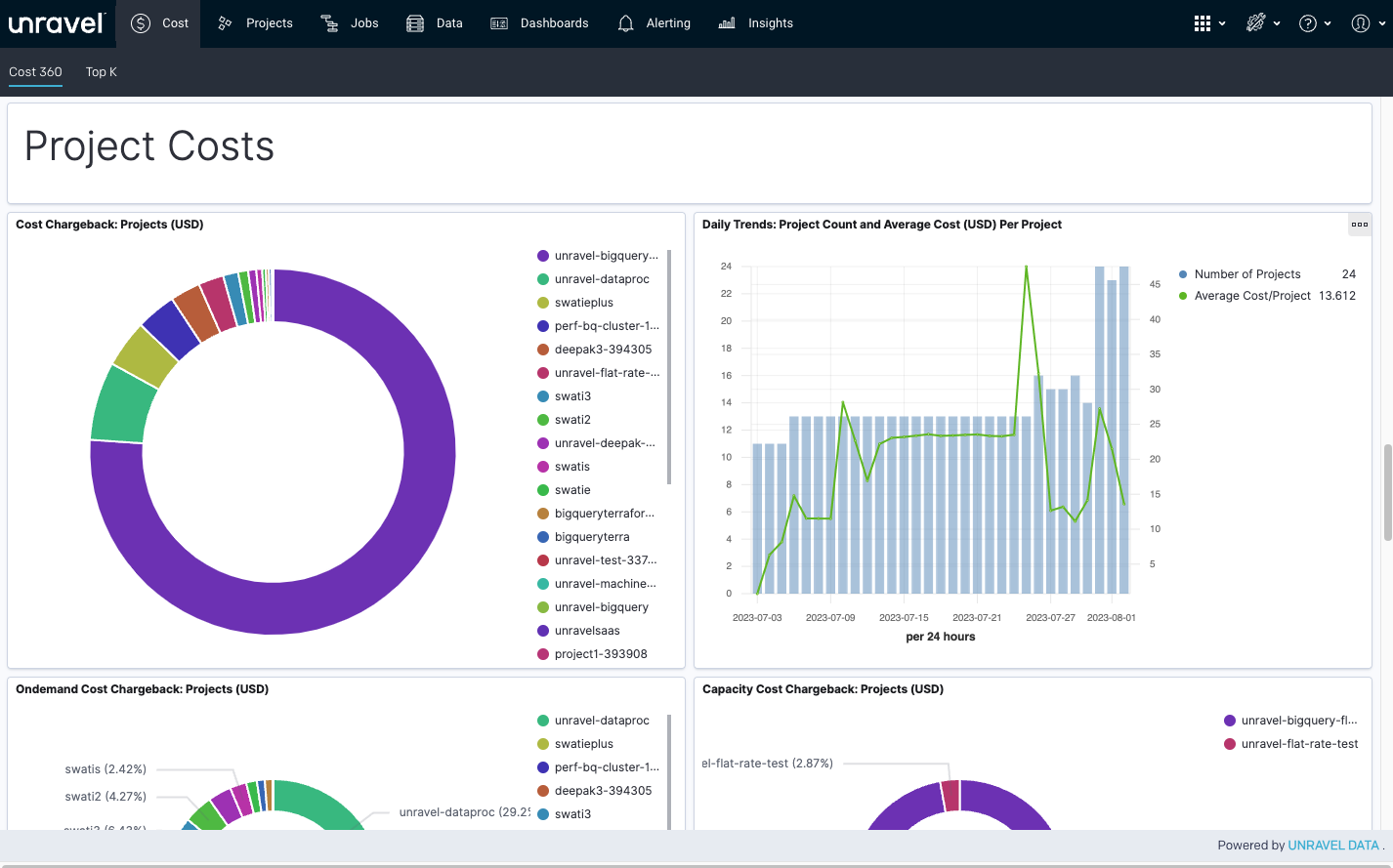Image resolution: width=1393 pixels, height=868 pixels.
Task: Click the Unravel logo
Action: click(x=56, y=23)
